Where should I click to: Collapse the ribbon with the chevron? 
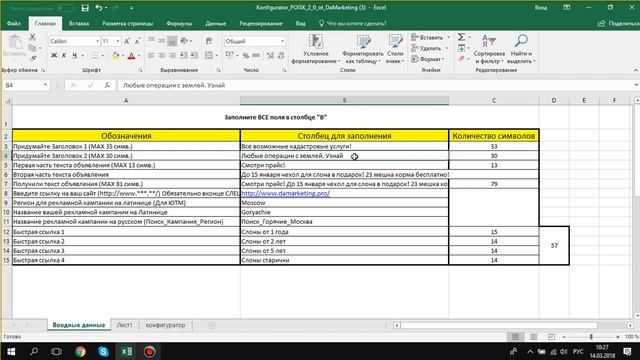pyautogui.click(x=636, y=70)
